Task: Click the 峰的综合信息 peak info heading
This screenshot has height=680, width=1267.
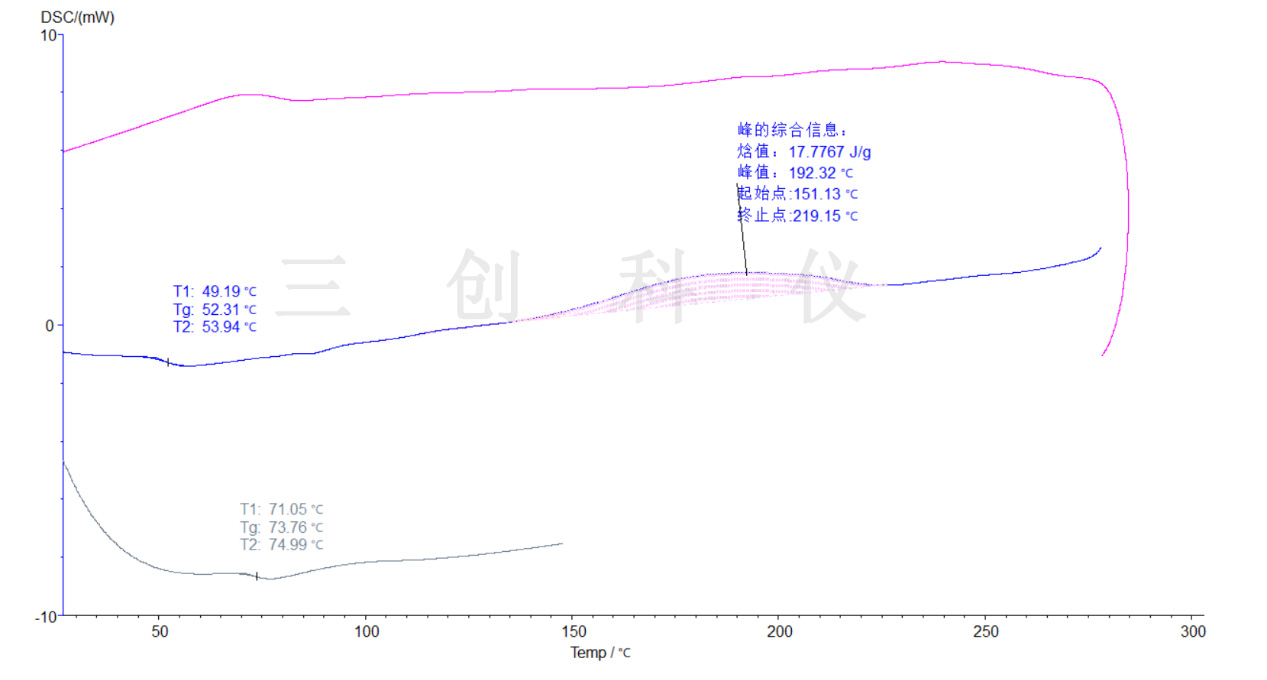Action: [x=792, y=130]
